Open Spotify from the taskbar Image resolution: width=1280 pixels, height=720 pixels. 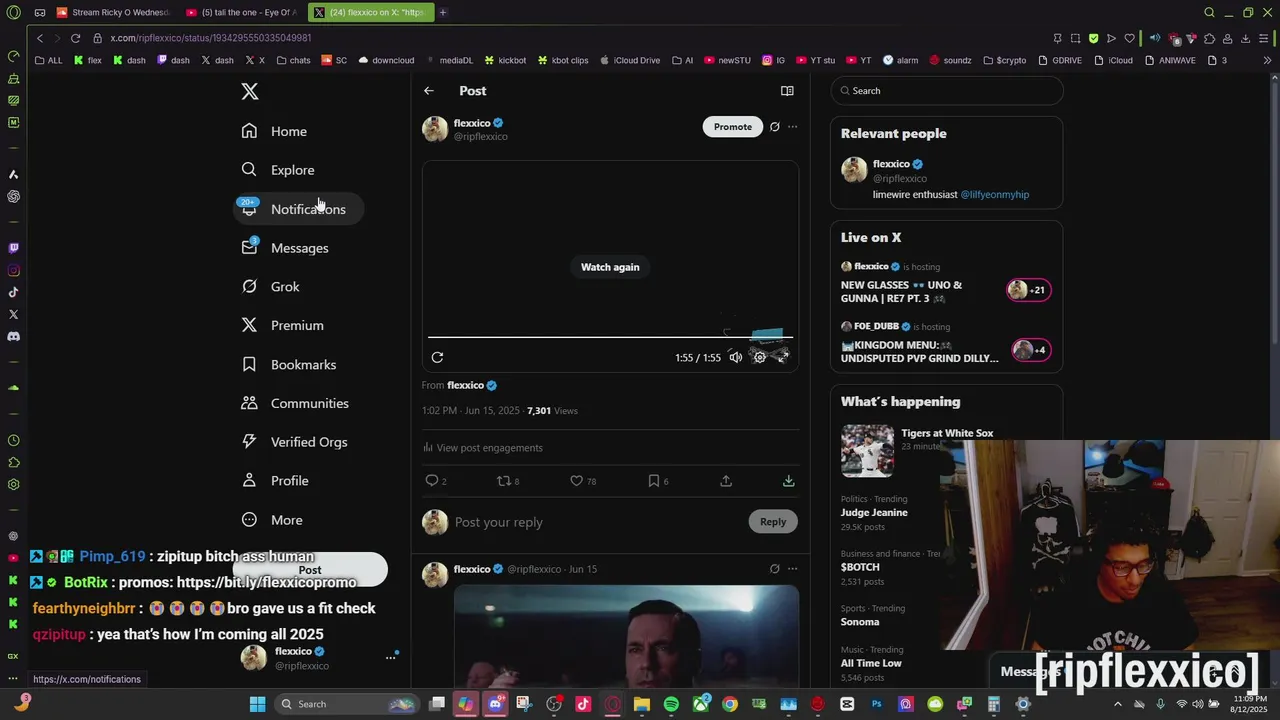coord(671,704)
